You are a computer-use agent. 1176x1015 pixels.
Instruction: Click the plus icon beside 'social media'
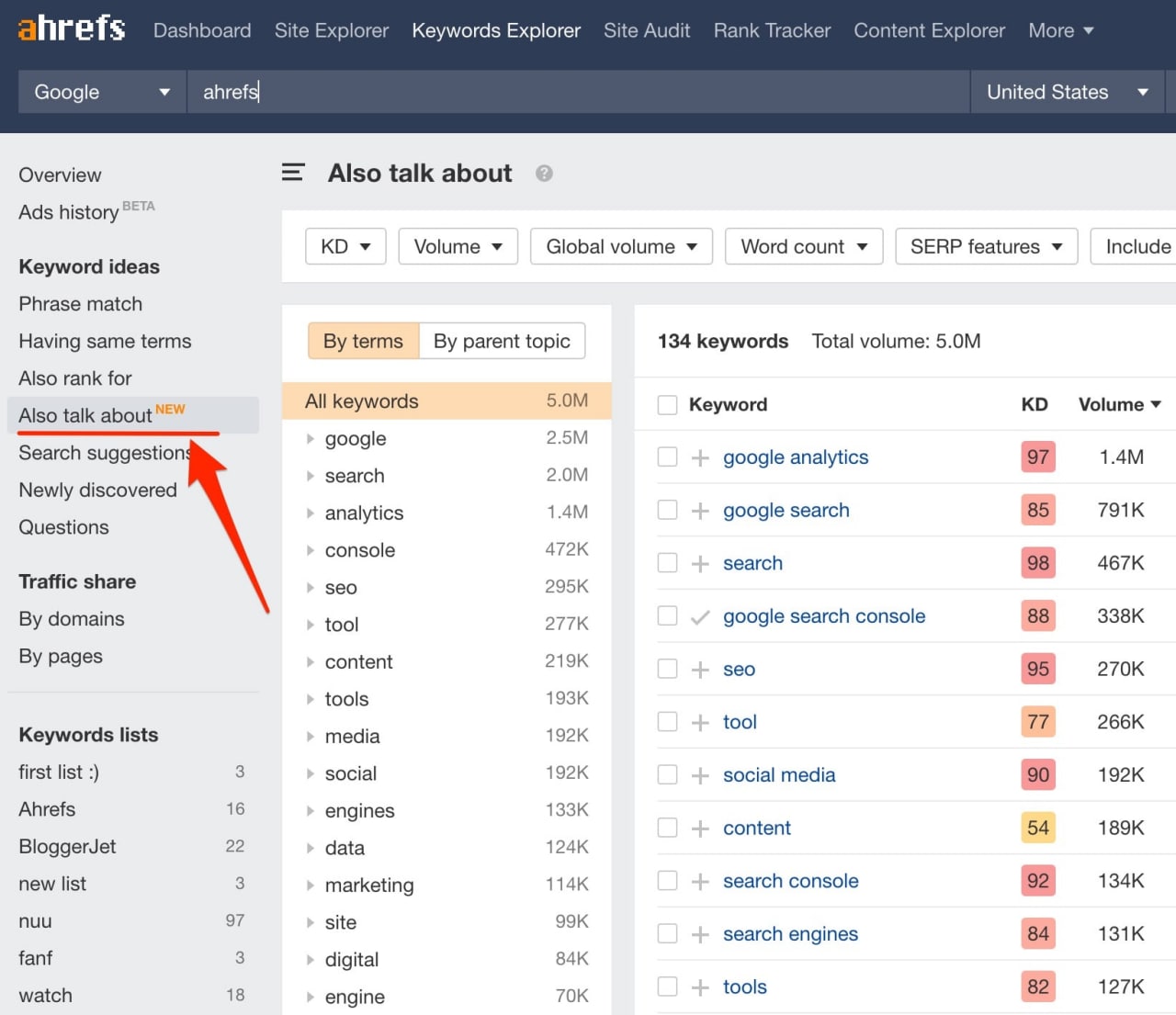coord(700,775)
